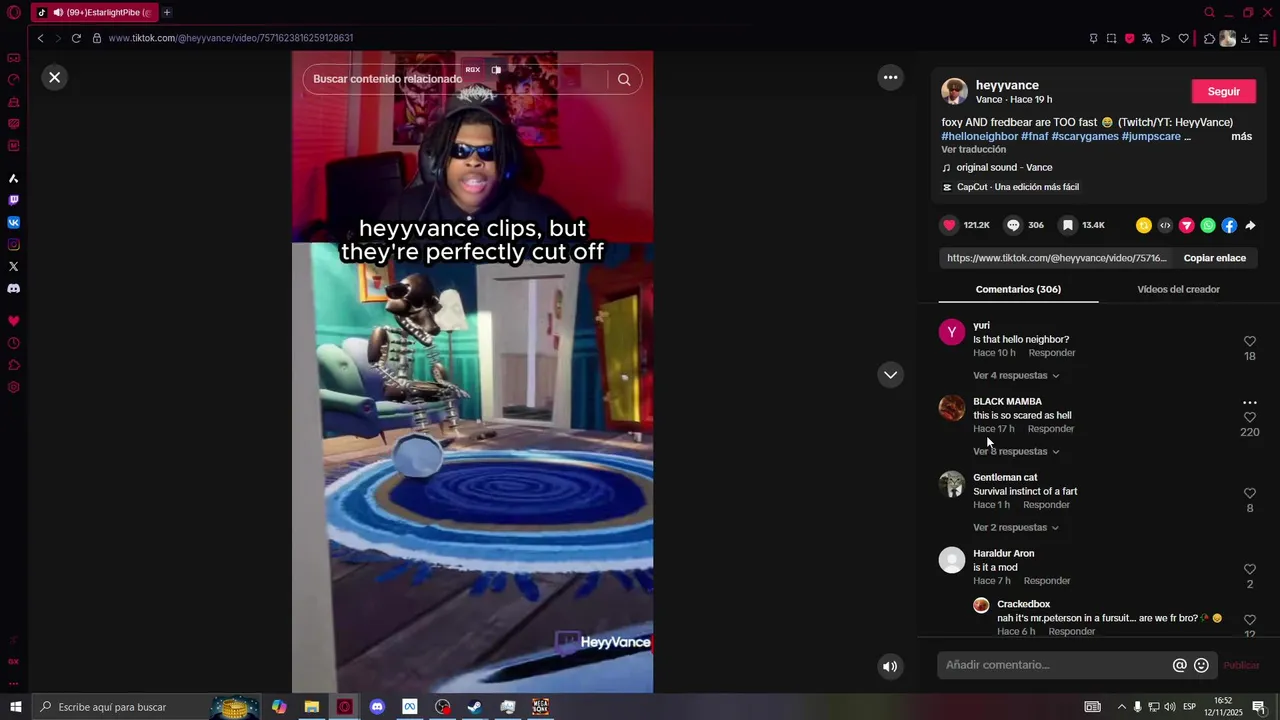Like yuri's comment

pyautogui.click(x=1249, y=342)
